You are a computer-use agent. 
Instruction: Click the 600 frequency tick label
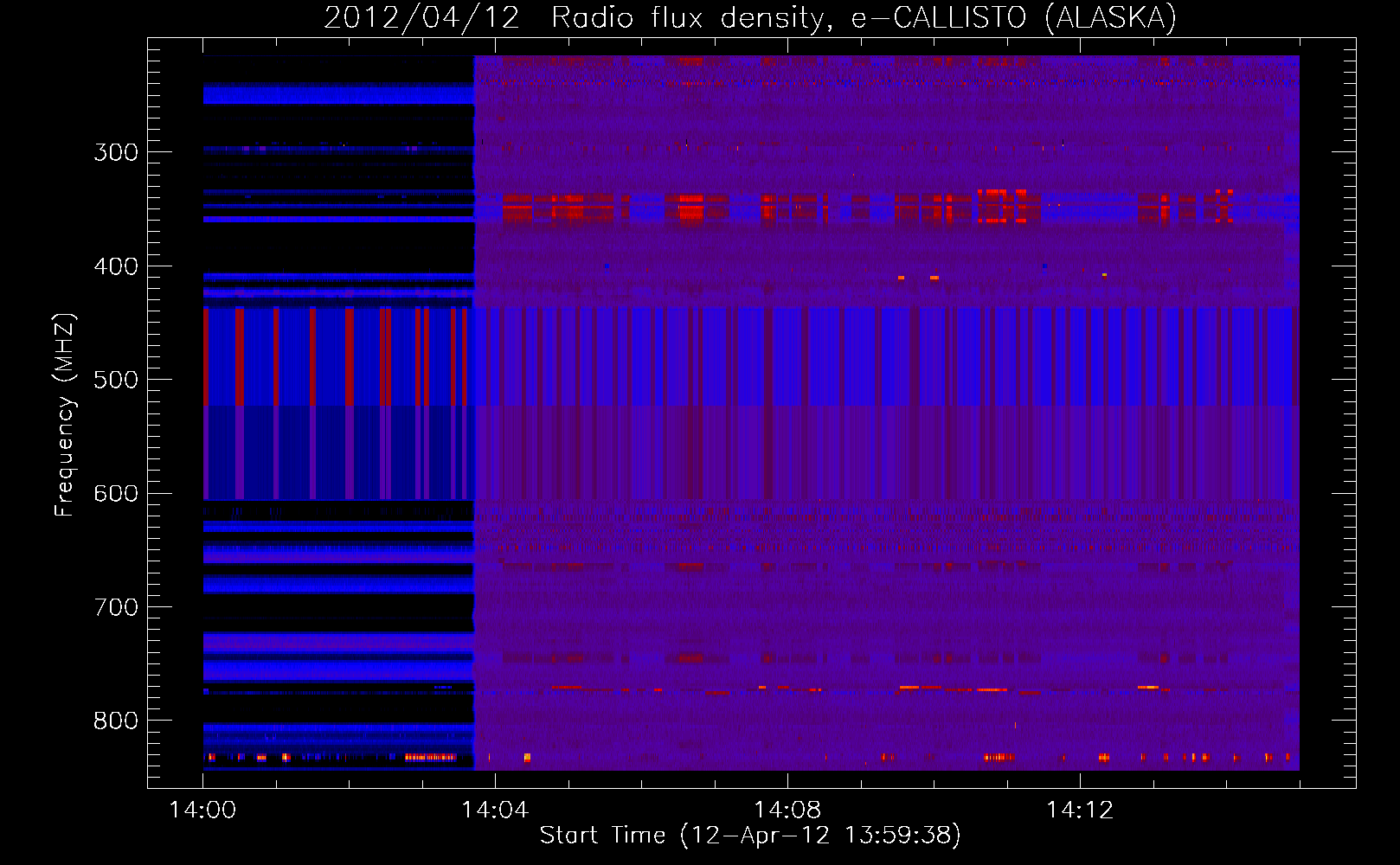[x=116, y=493]
